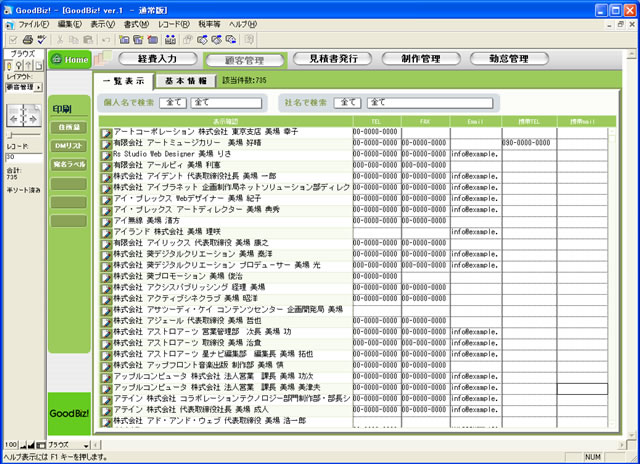Switch to Browse mode pencil icon
640x464 pixels.
tap(9, 65)
